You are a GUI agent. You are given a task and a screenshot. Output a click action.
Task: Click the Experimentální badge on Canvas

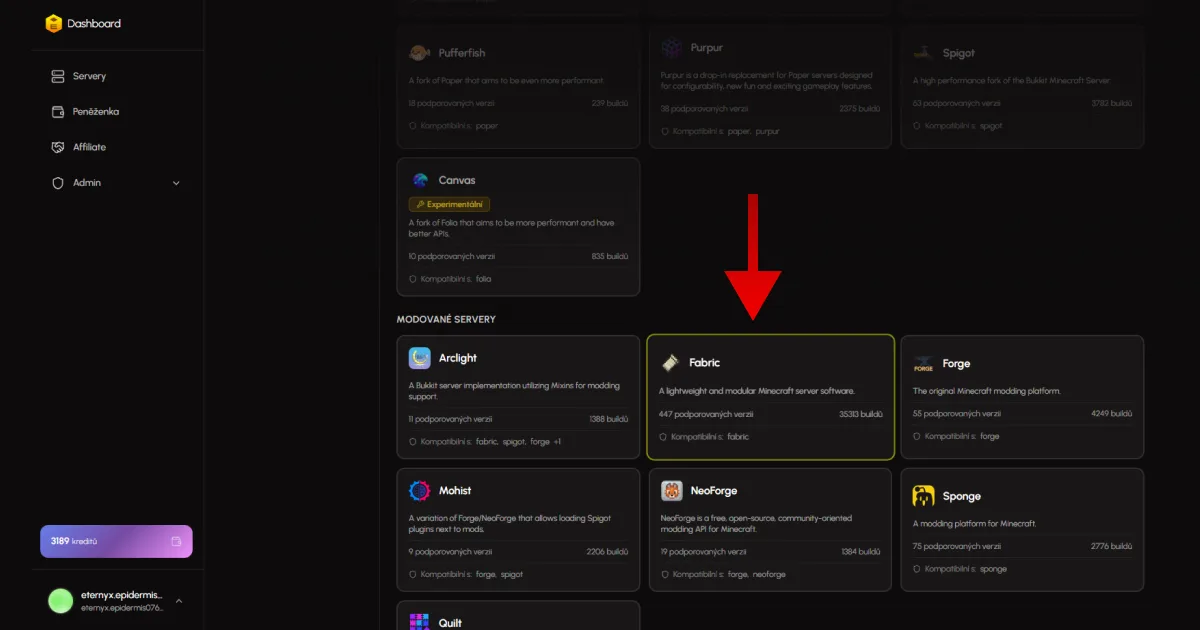coord(449,204)
